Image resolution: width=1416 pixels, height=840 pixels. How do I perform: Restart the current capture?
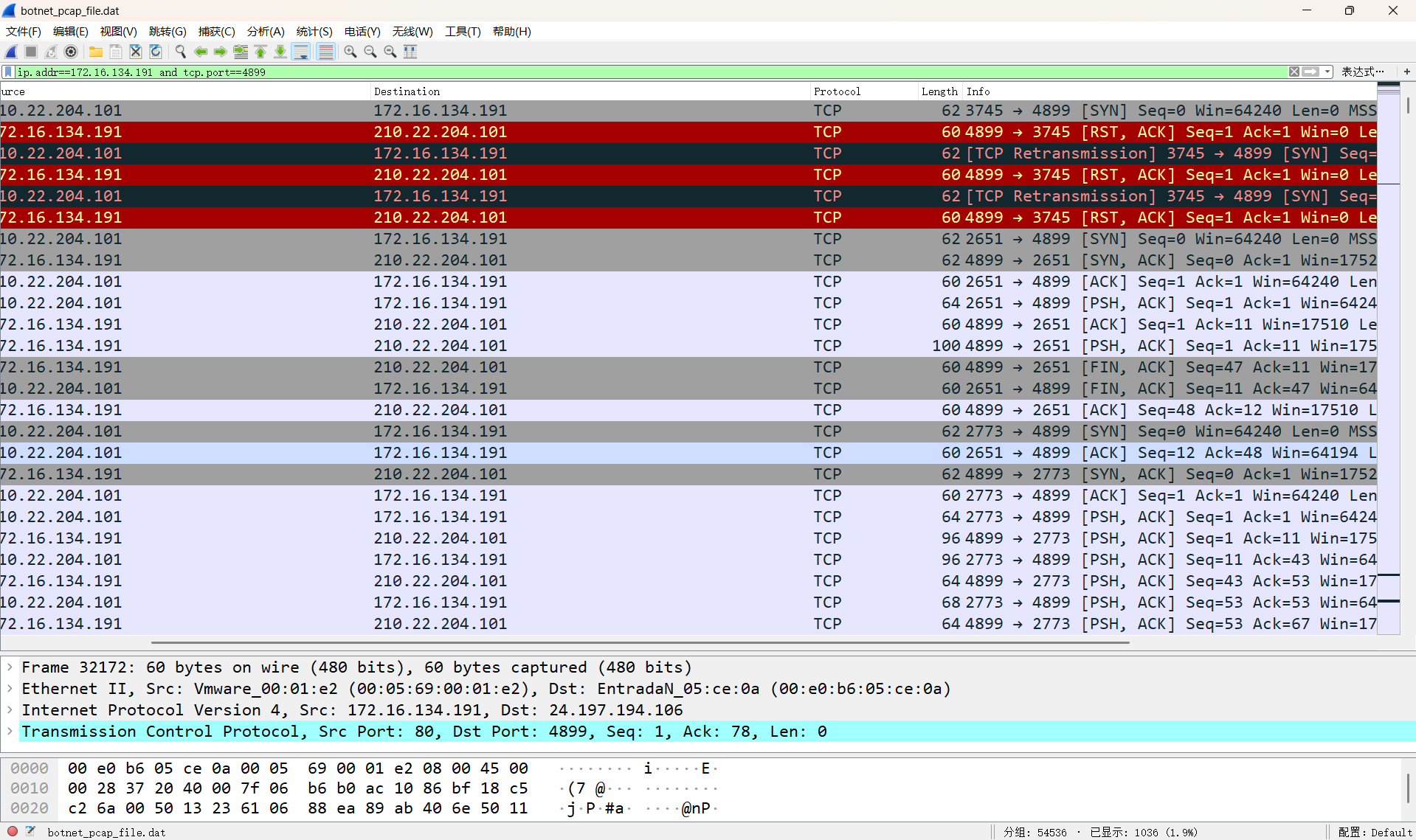(51, 52)
